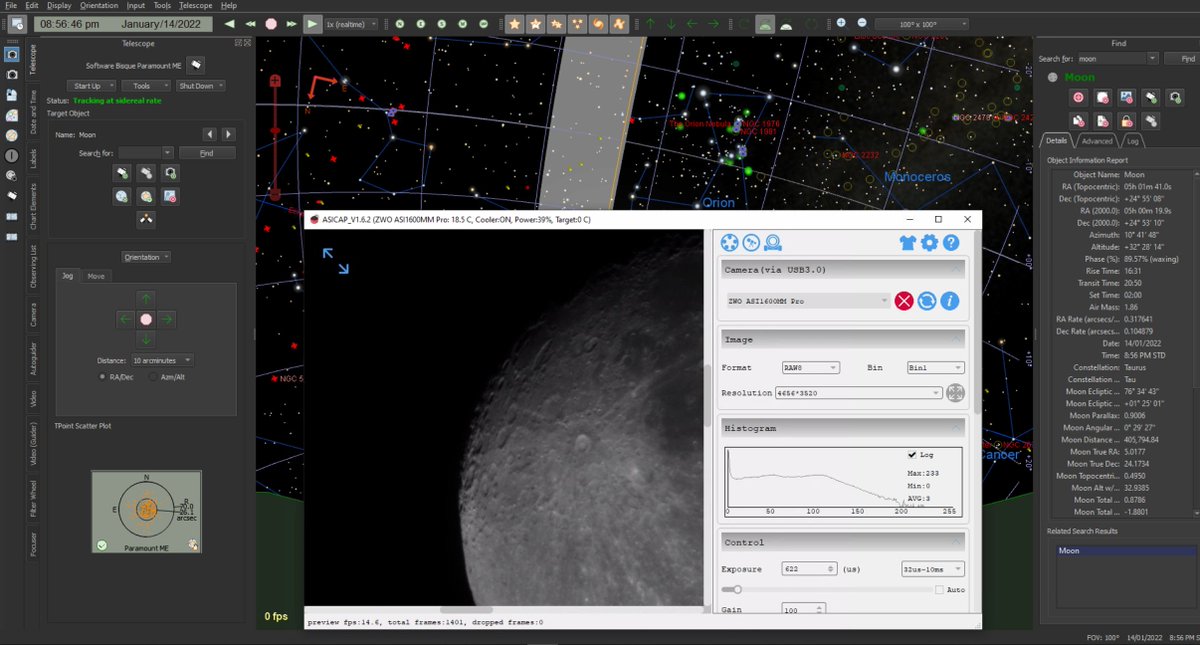Toggle the Log checkbox in Histogram
The width and height of the screenshot is (1200, 645).
(x=912, y=454)
